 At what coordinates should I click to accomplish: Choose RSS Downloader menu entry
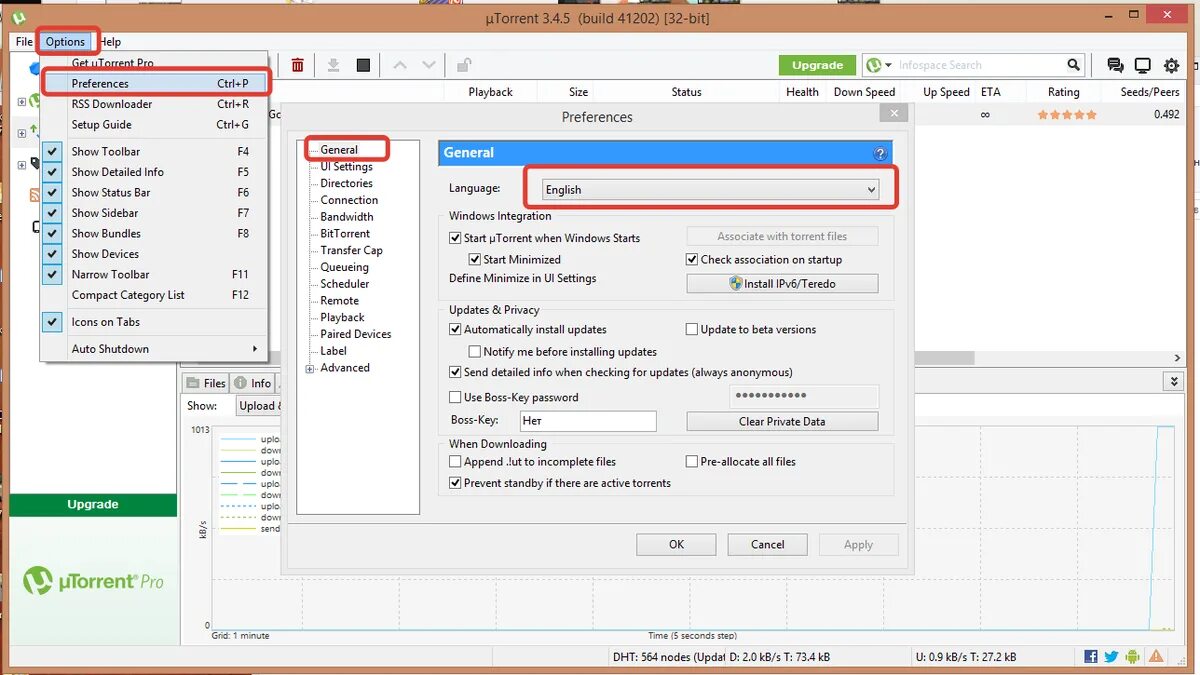tap(155, 104)
